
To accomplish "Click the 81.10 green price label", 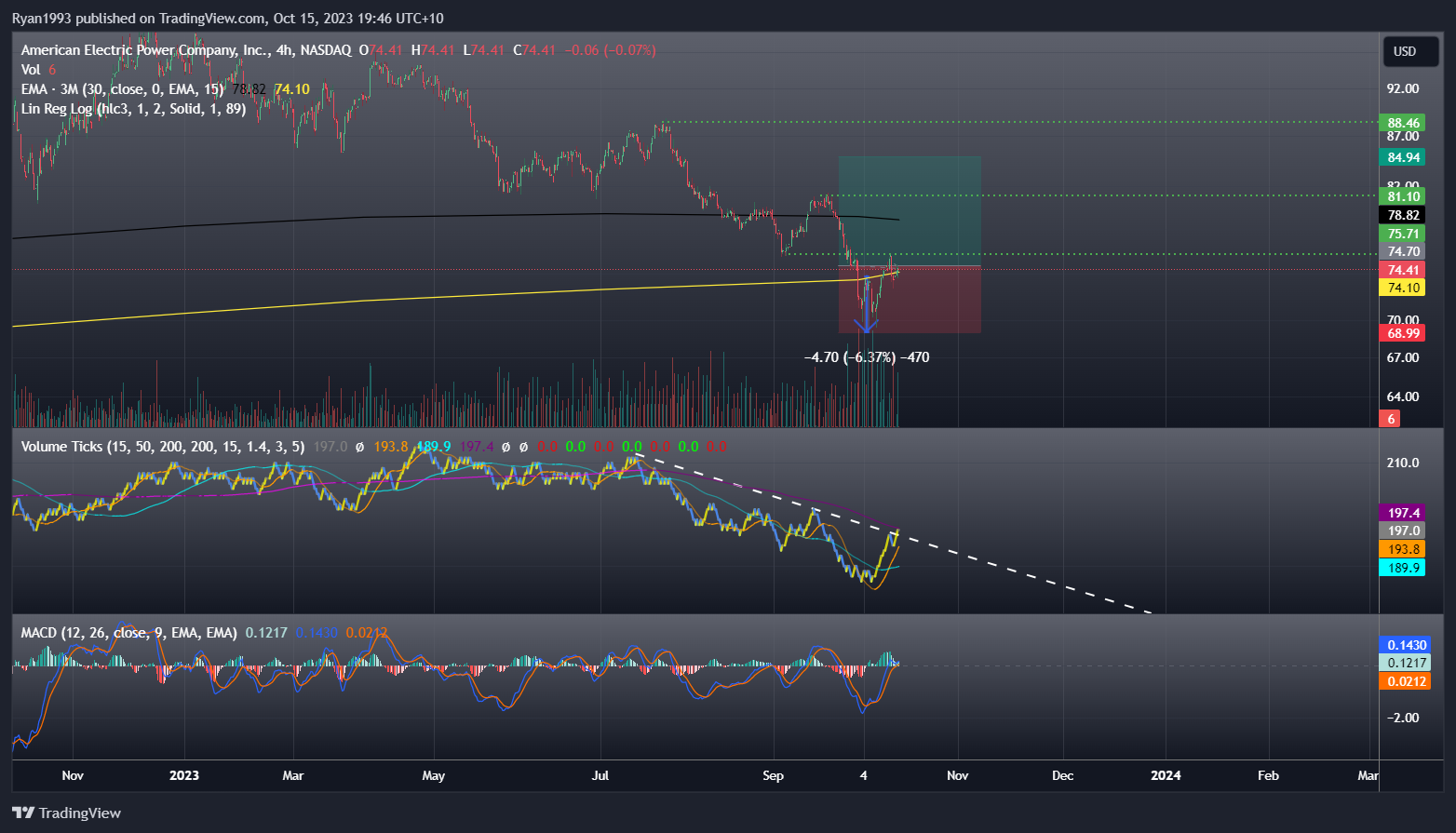I will [x=1403, y=196].
